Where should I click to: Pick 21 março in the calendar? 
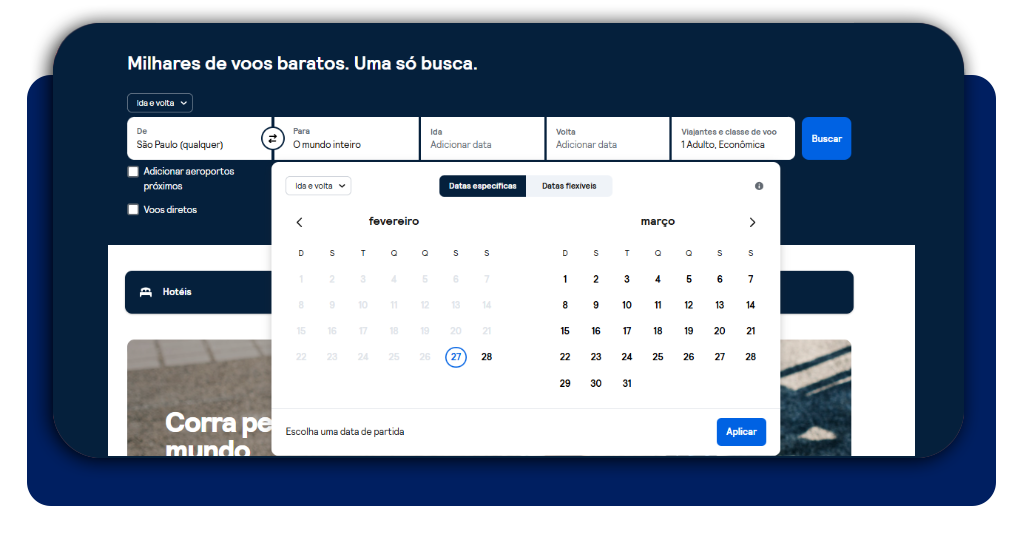750,331
